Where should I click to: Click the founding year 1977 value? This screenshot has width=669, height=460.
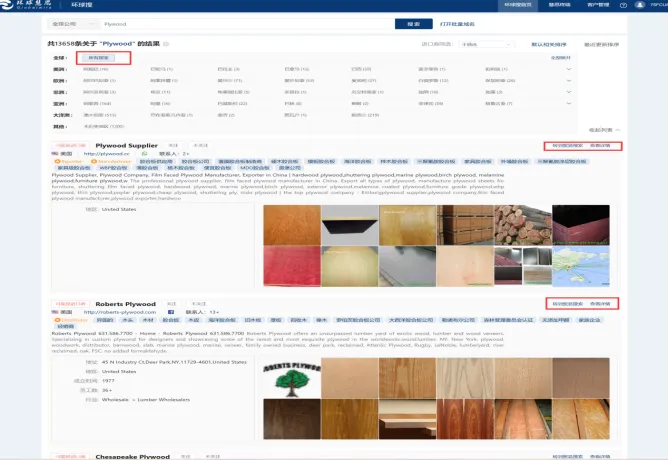(108, 381)
